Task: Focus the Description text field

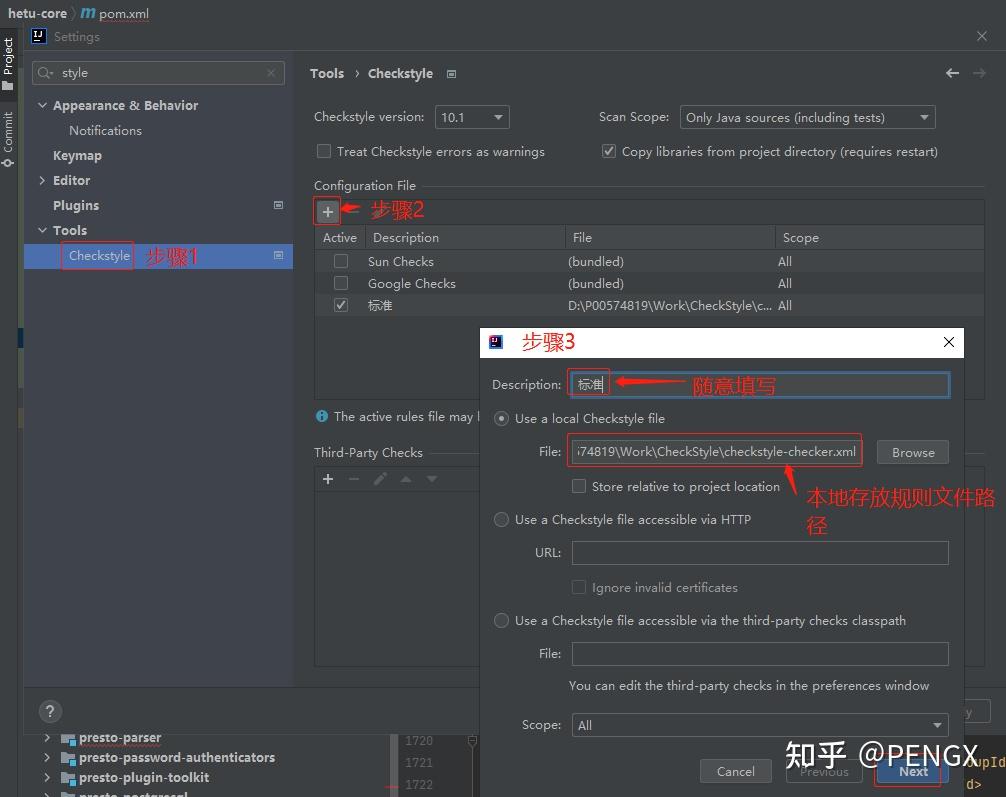Action: (759, 384)
